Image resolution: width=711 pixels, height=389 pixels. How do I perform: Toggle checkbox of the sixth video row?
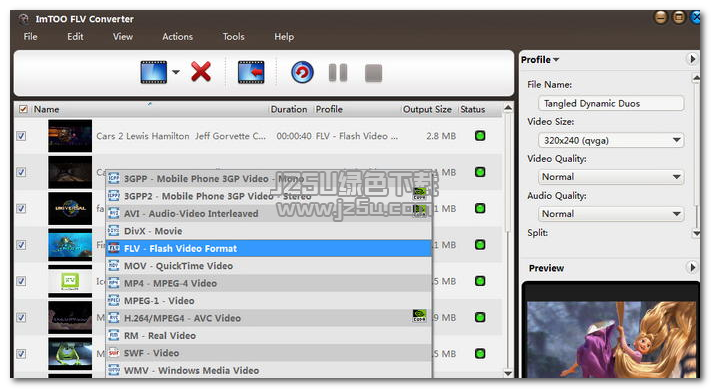coord(21,317)
